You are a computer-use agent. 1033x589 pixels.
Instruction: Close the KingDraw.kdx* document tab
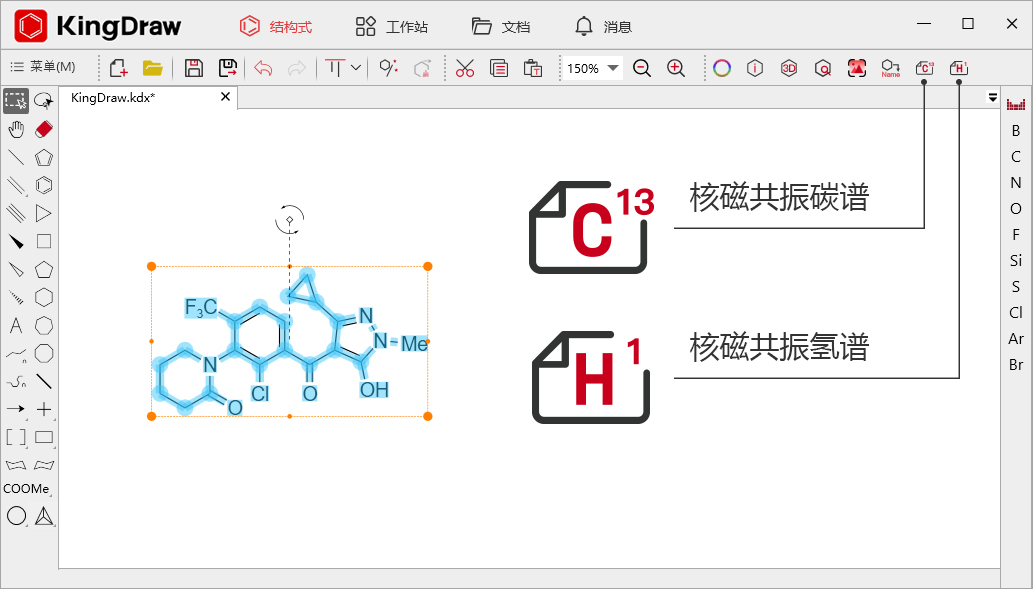[x=225, y=97]
